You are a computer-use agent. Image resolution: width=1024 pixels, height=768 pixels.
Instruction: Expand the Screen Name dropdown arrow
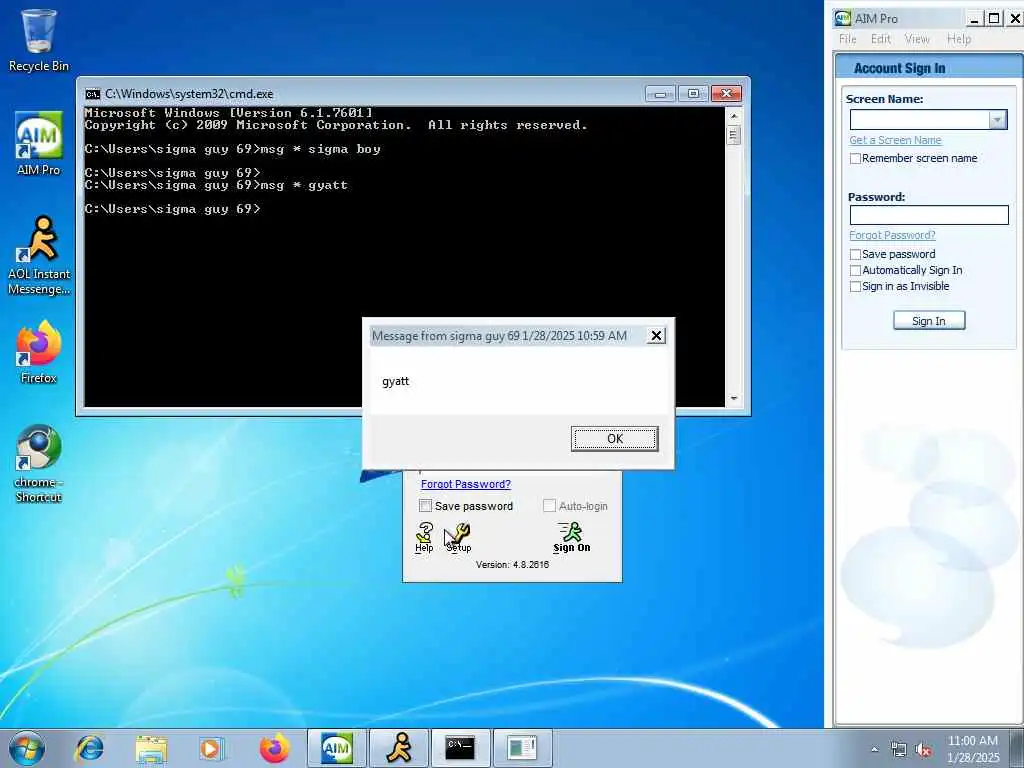click(998, 120)
